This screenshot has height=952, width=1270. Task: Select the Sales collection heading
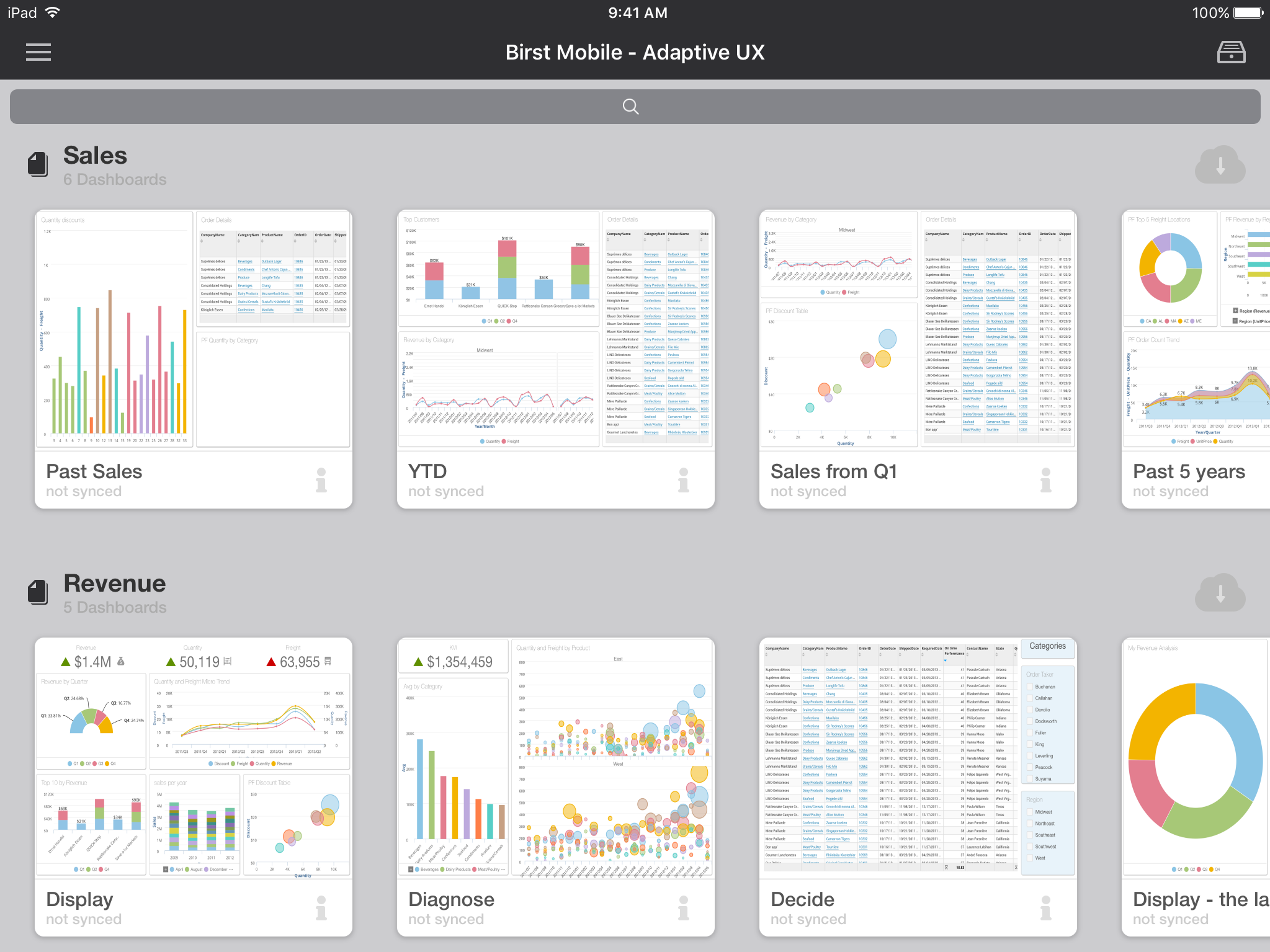(96, 156)
